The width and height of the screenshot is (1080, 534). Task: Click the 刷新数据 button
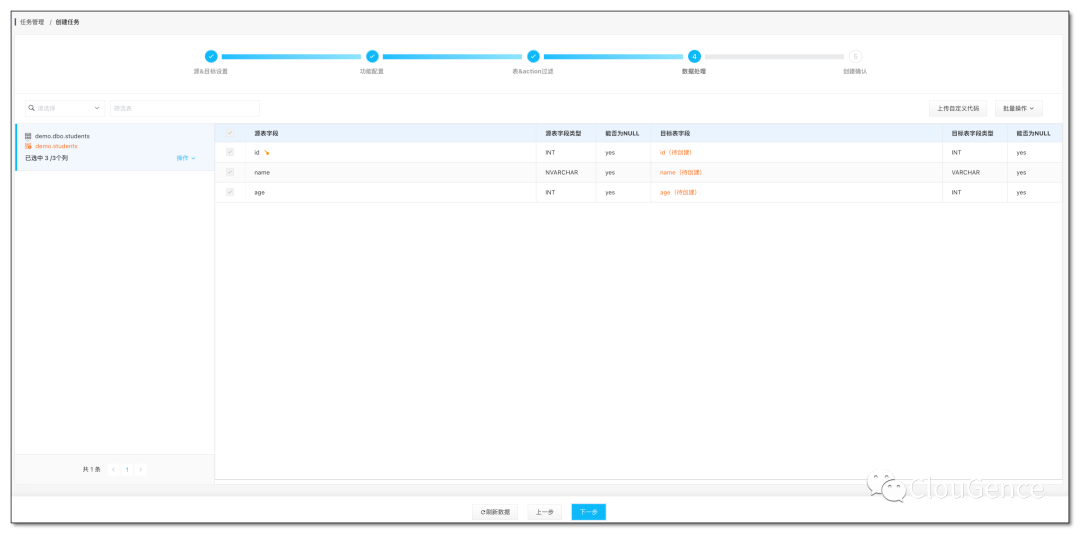495,512
